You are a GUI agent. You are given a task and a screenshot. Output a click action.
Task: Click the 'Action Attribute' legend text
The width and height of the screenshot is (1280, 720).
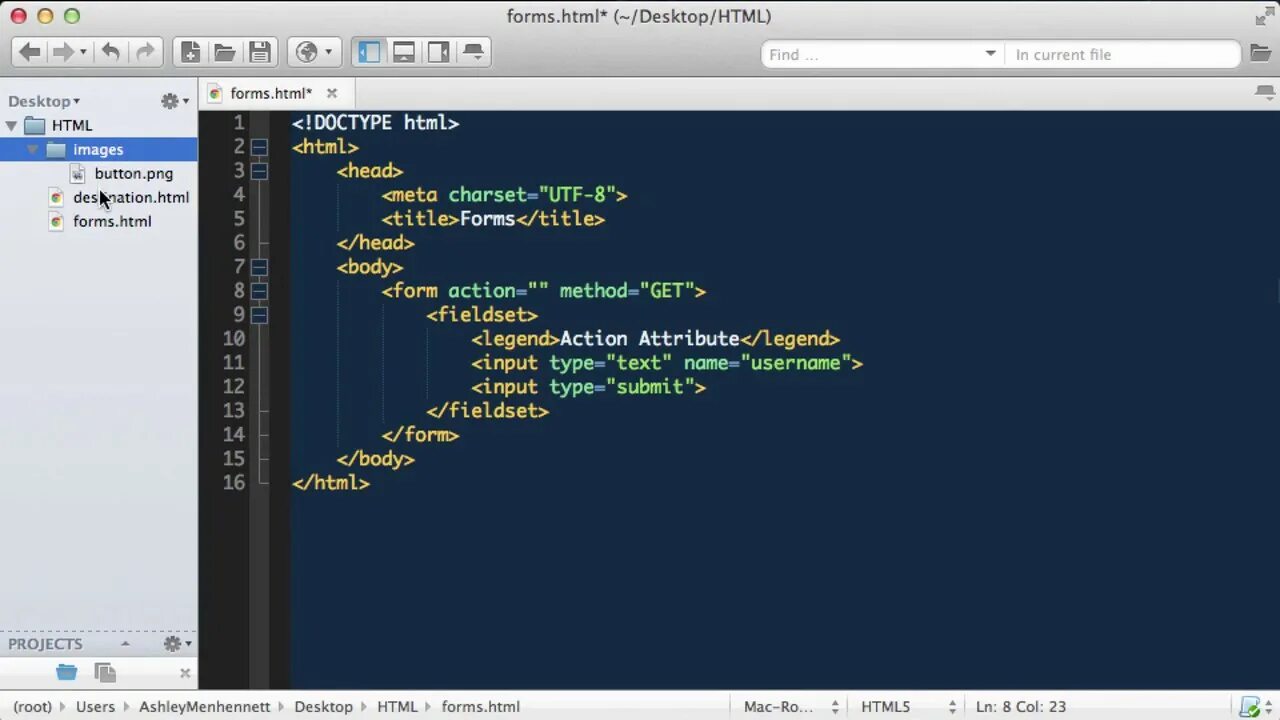tap(649, 339)
